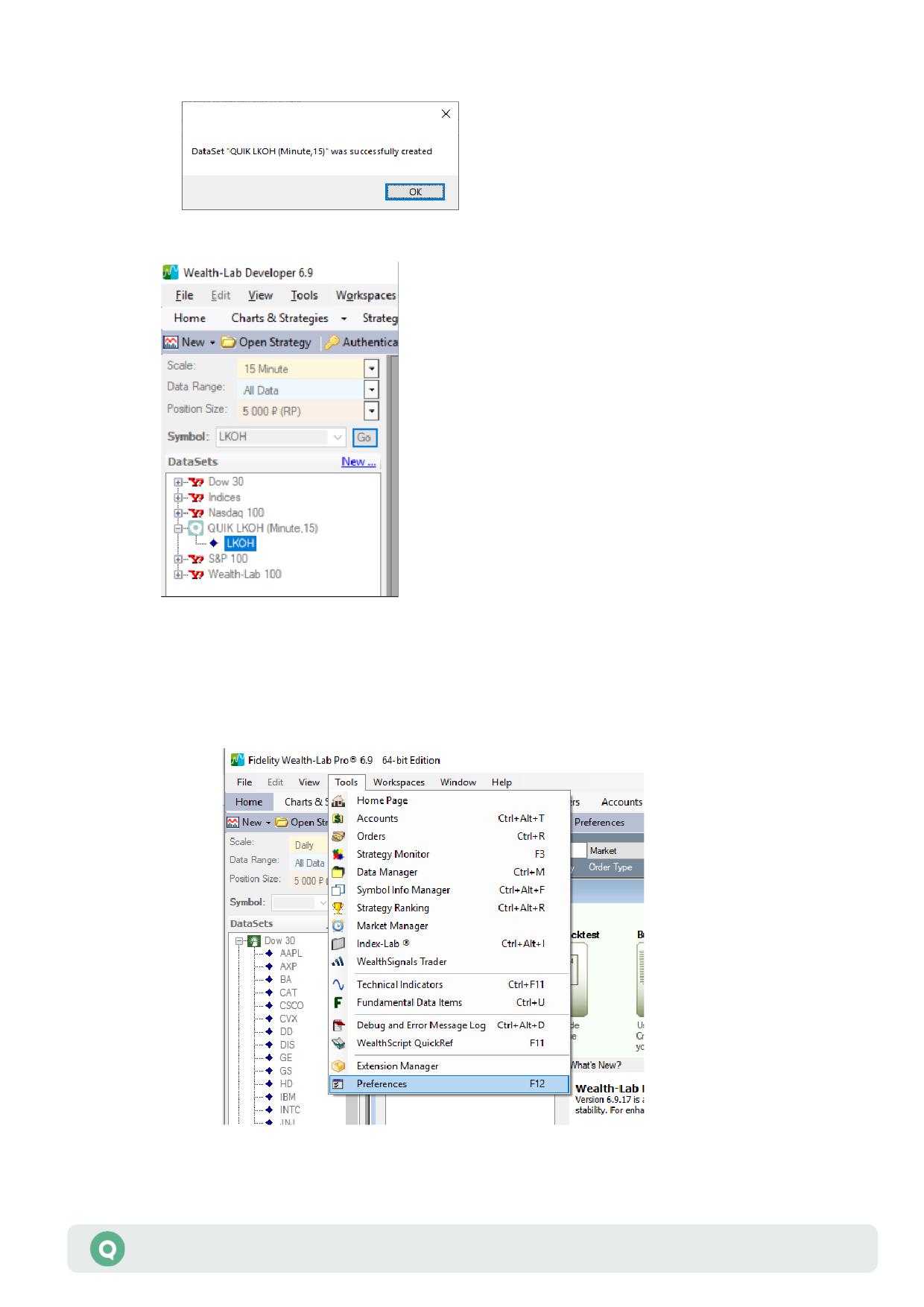The height and width of the screenshot is (1307, 924).
Task: Click Accounts entry in Tools menu
Action: pyautogui.click(x=449, y=818)
